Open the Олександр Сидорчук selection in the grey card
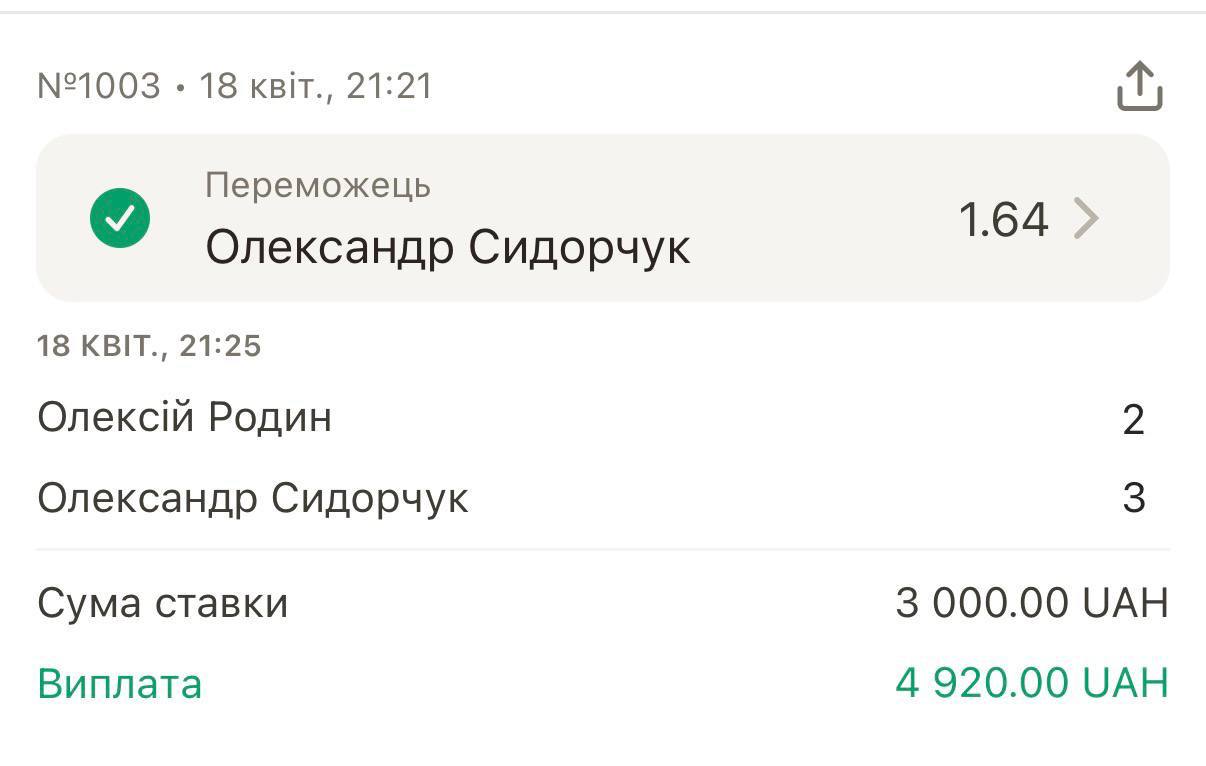Image resolution: width=1206 pixels, height=766 pixels. coord(447,248)
